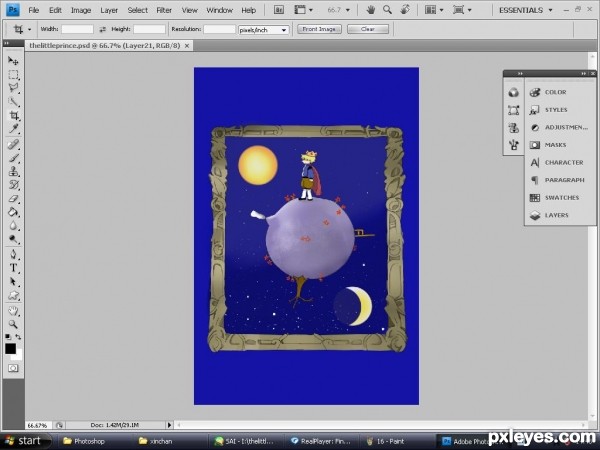Switch to SAI taskbar window

click(x=247, y=441)
